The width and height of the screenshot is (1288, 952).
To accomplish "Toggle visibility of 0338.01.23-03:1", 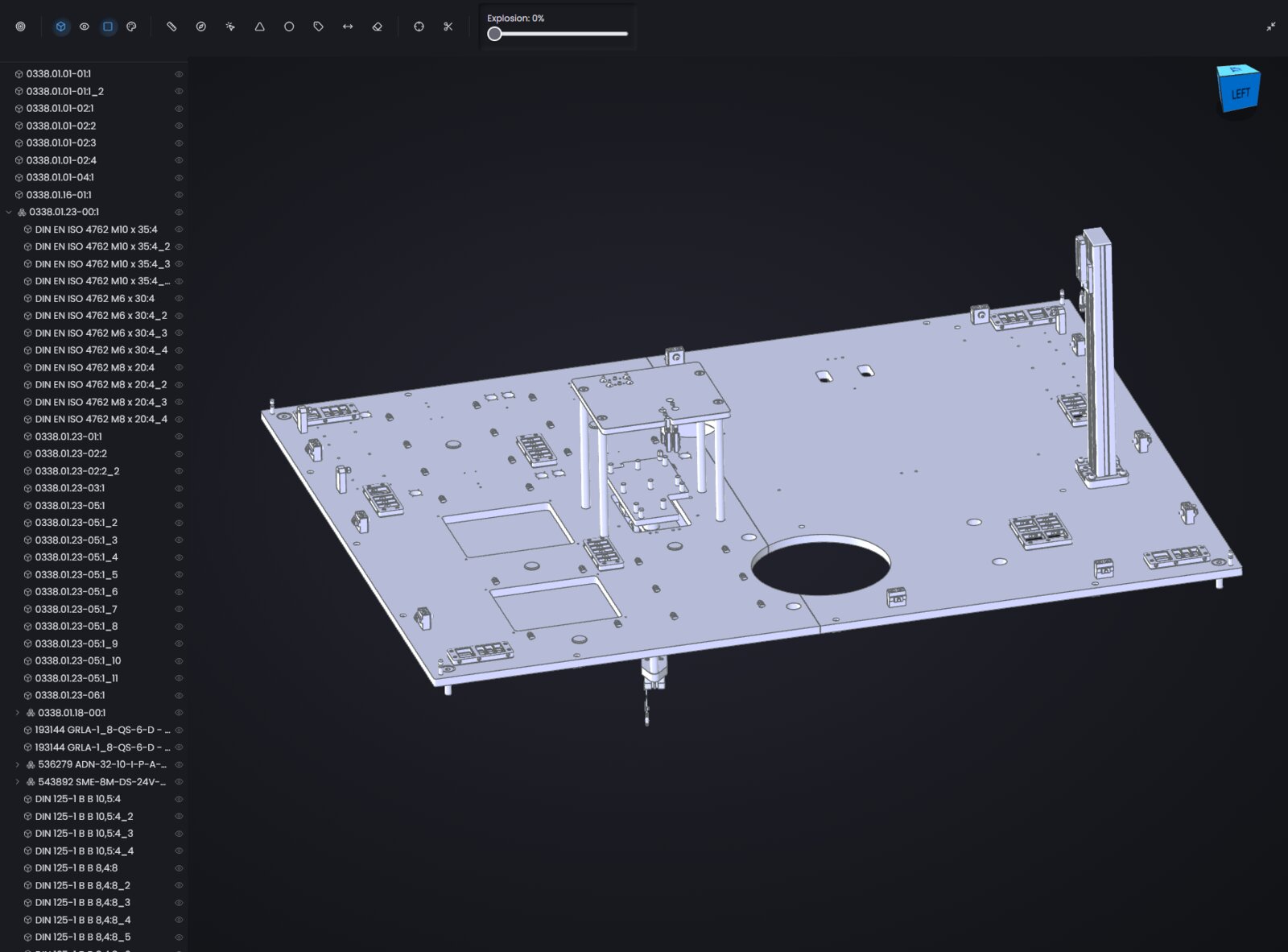I will point(179,488).
